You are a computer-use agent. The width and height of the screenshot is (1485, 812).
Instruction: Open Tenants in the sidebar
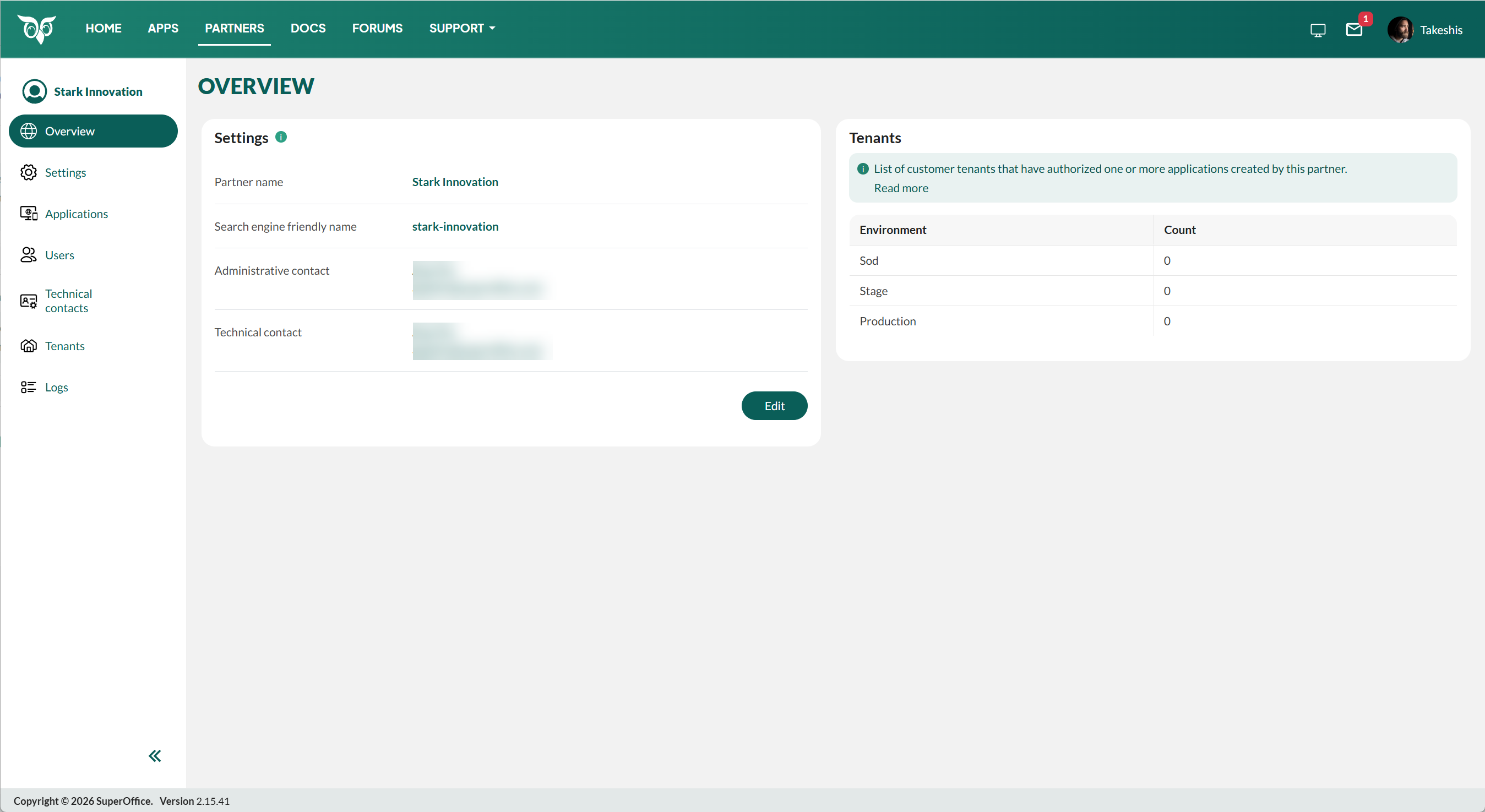click(x=94, y=346)
